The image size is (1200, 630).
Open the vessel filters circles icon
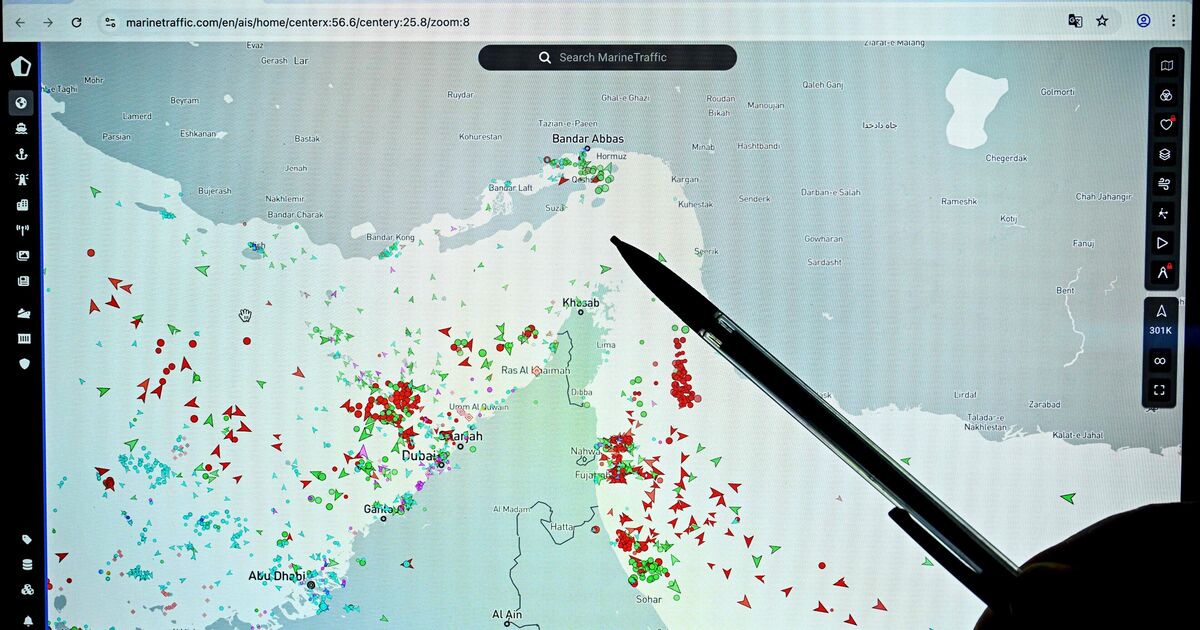(x=1165, y=95)
